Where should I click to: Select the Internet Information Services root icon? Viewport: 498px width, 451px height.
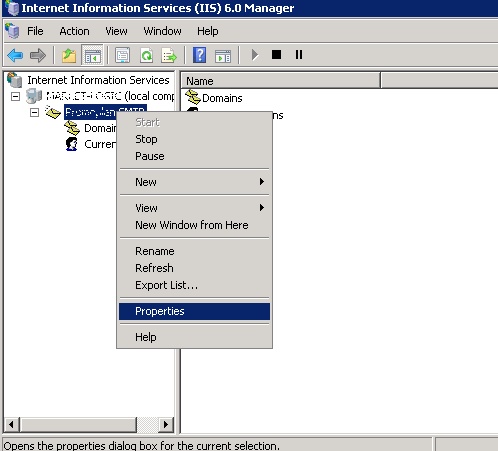(15, 80)
